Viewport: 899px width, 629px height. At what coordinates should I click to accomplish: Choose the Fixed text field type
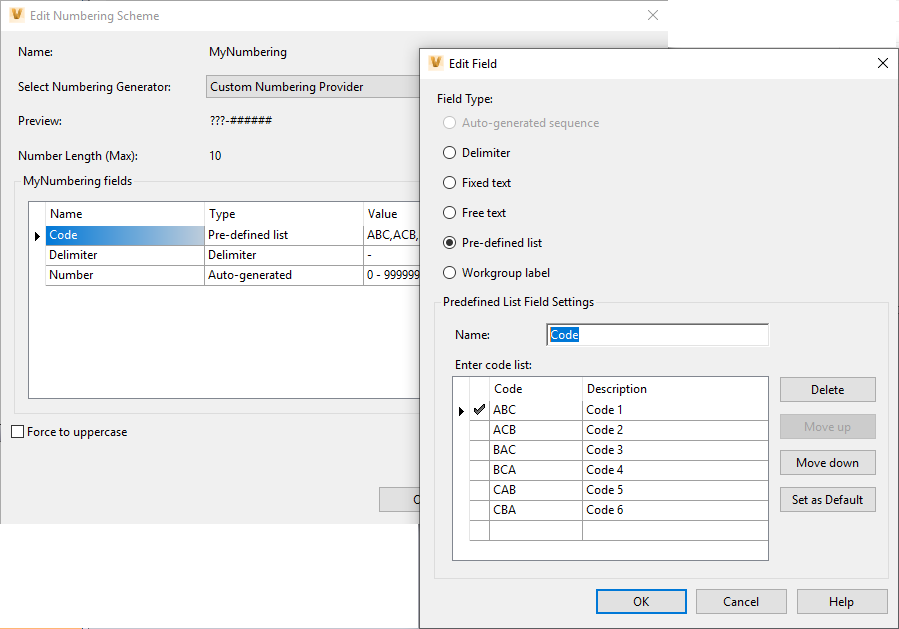(449, 183)
